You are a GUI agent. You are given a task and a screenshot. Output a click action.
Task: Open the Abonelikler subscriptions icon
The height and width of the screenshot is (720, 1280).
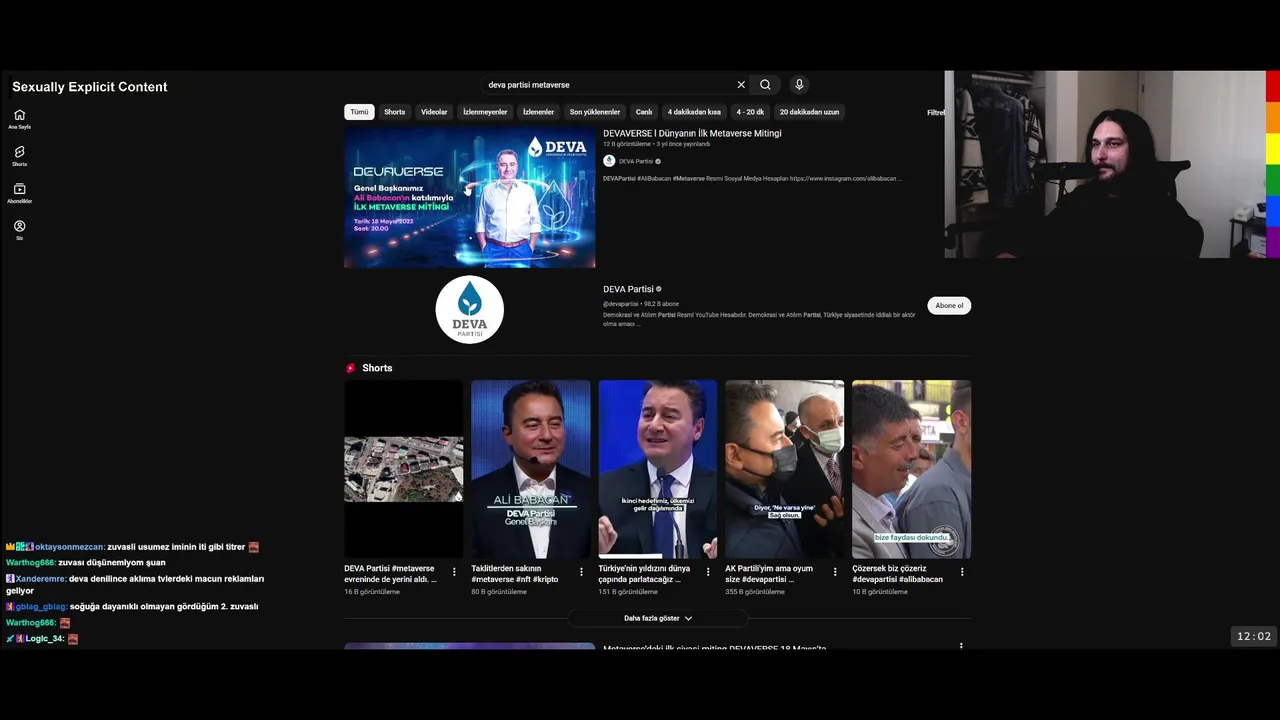(x=19, y=192)
